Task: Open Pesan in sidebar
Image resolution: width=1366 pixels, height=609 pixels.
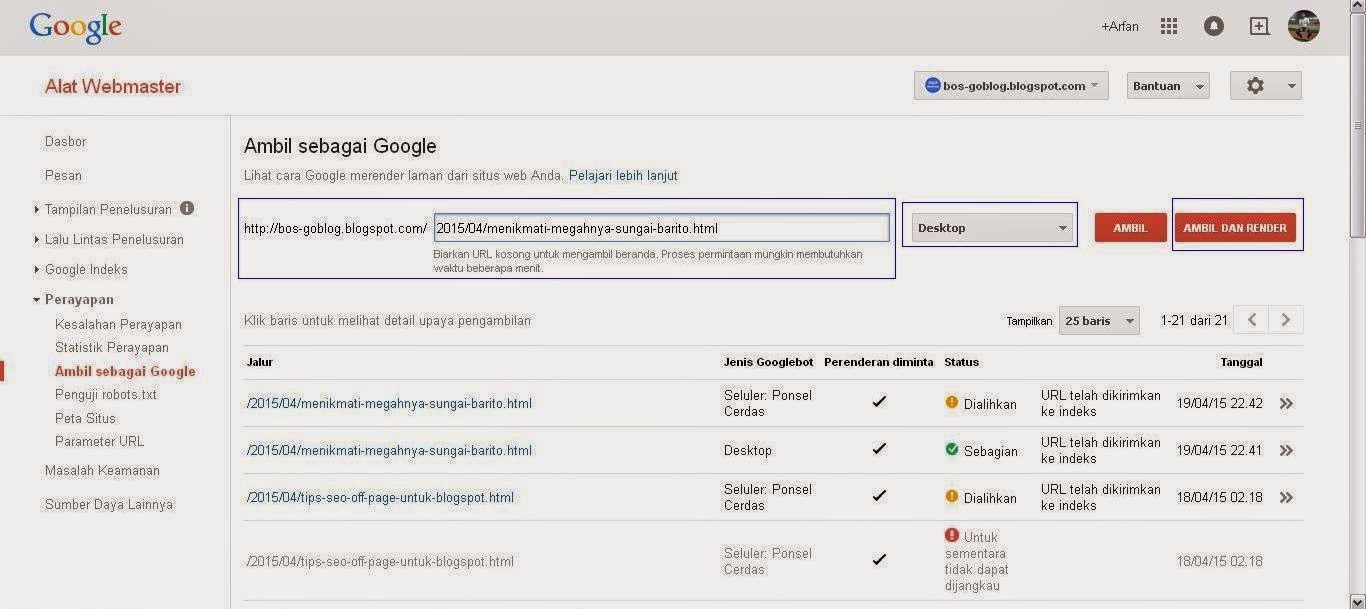Action: point(63,176)
